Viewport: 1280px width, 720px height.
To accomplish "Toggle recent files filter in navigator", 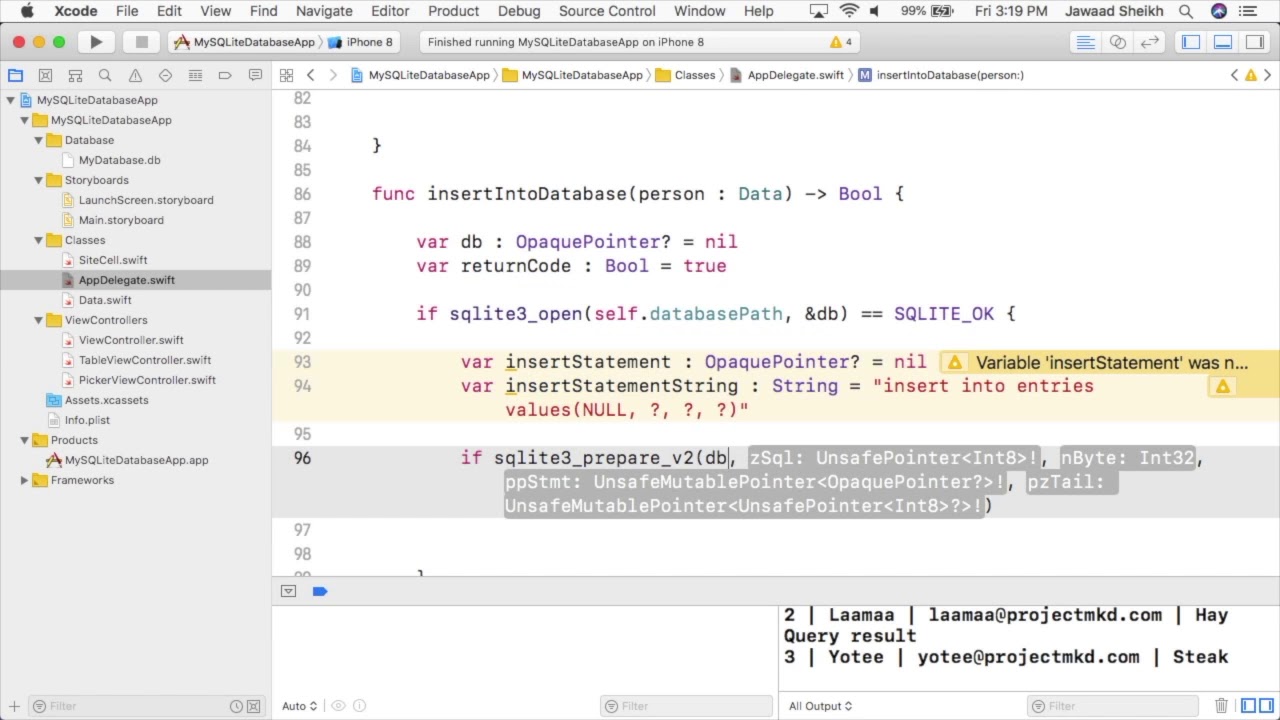I will [x=236, y=706].
